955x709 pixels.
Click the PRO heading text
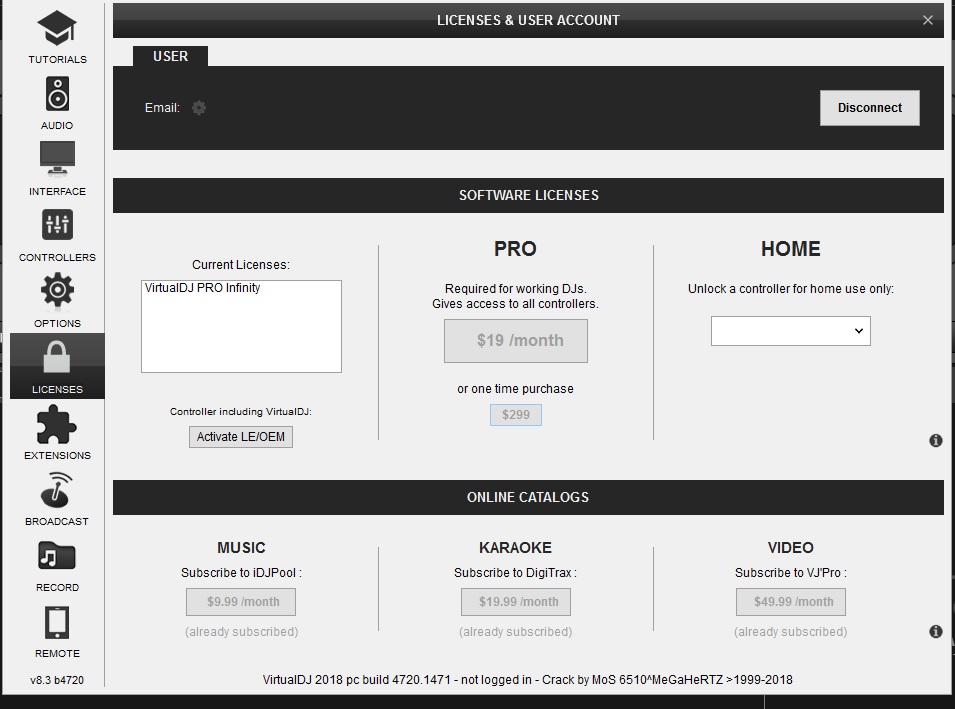515,249
